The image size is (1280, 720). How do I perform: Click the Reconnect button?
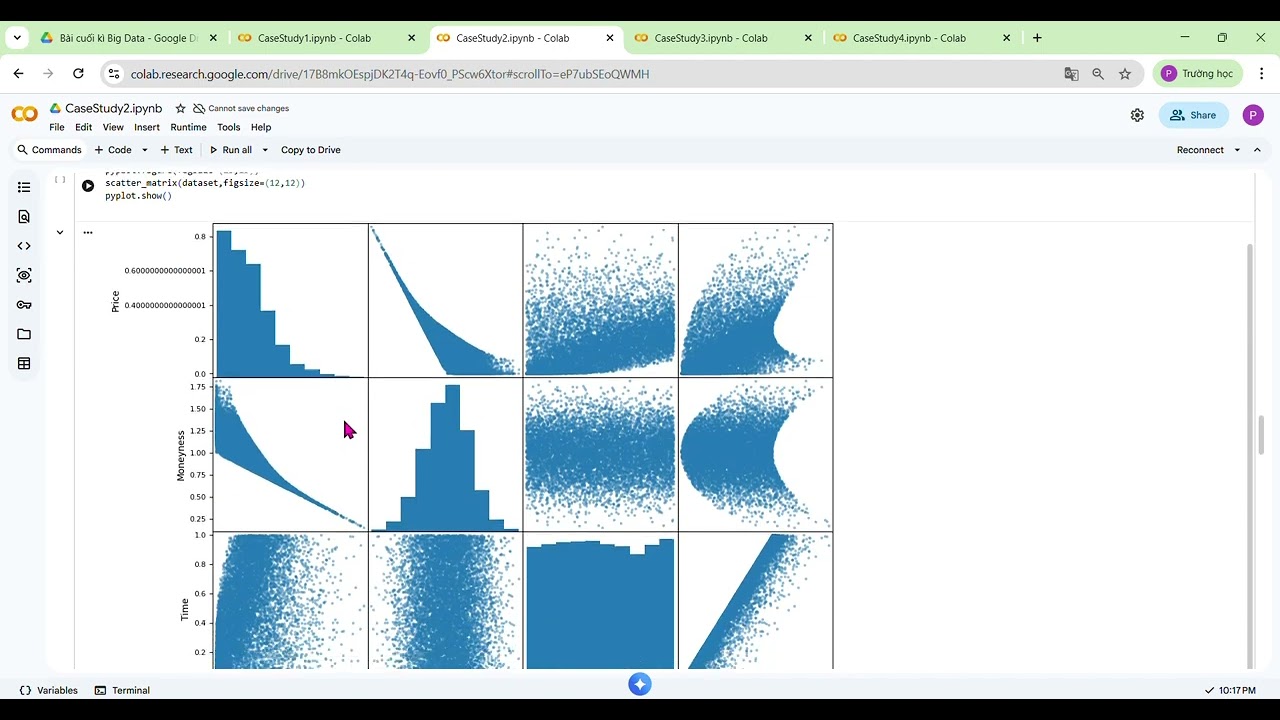(x=1200, y=150)
